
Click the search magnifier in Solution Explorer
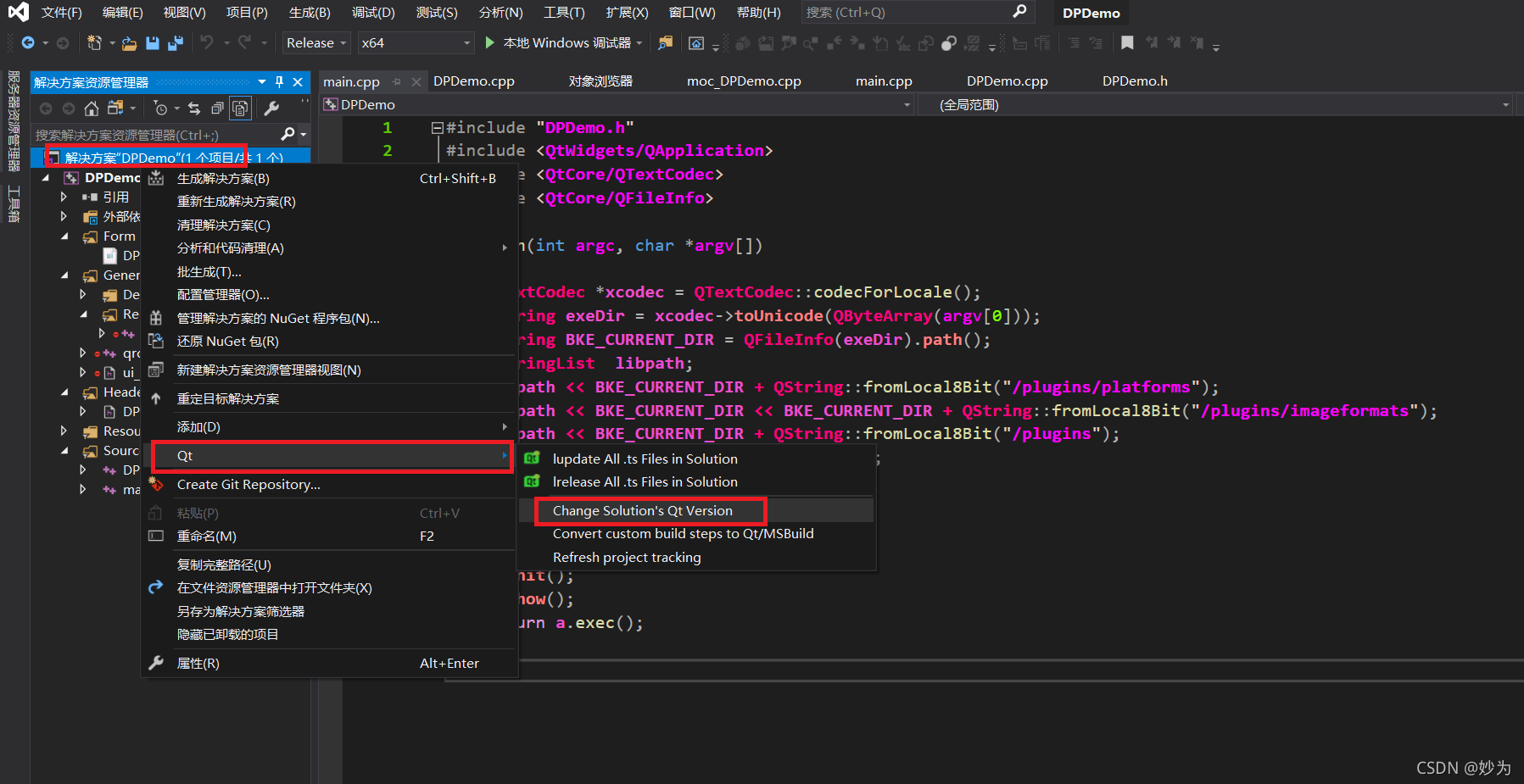[287, 134]
